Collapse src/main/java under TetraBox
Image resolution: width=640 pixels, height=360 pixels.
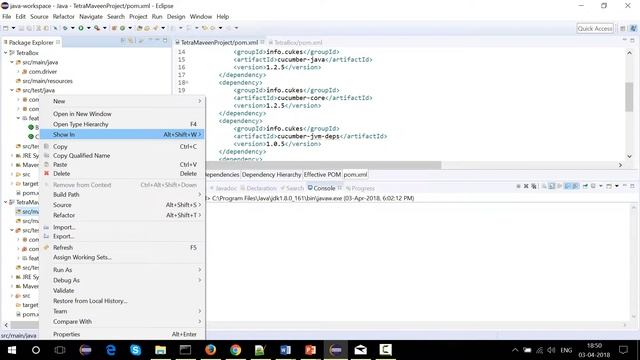pos(12,62)
